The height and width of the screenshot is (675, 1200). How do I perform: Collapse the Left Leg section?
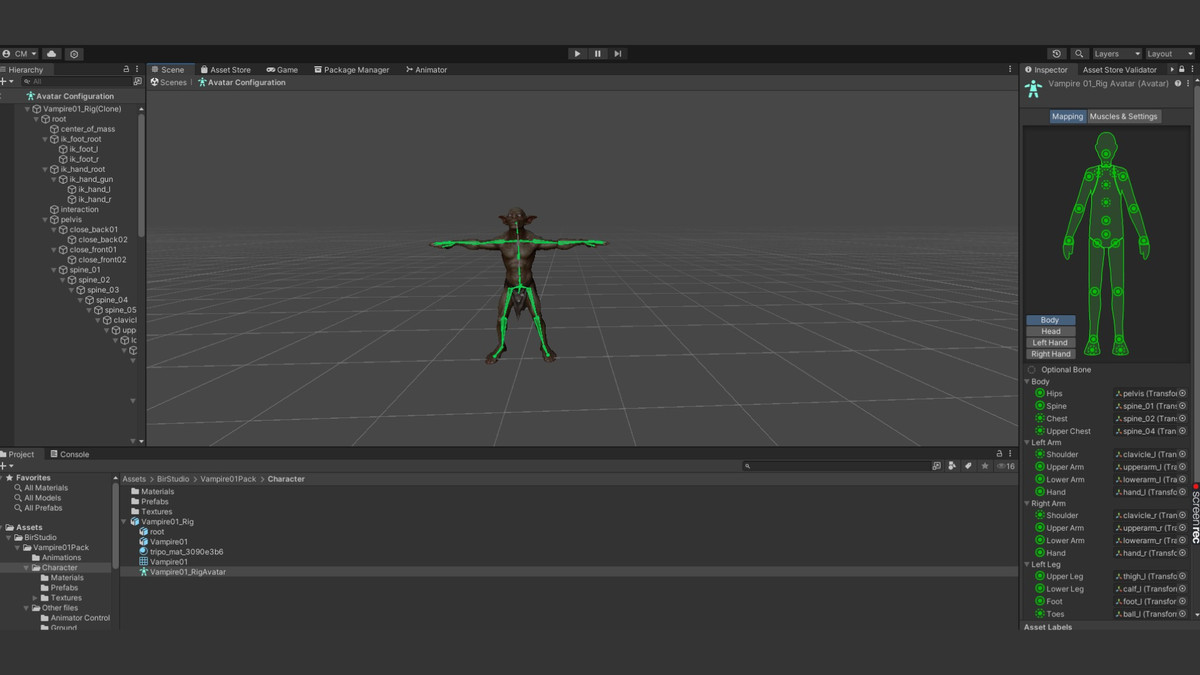tap(1027, 565)
